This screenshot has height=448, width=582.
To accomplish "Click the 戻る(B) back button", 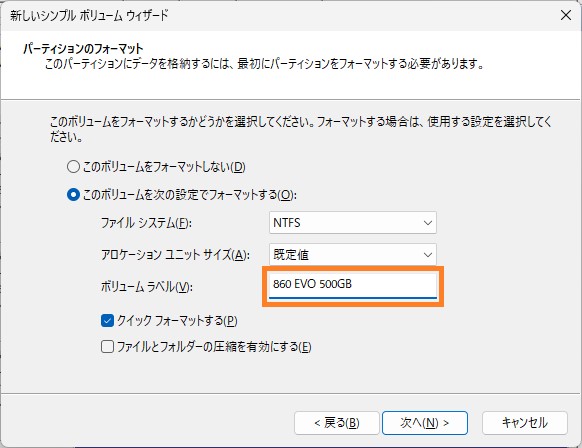I will point(337,423).
